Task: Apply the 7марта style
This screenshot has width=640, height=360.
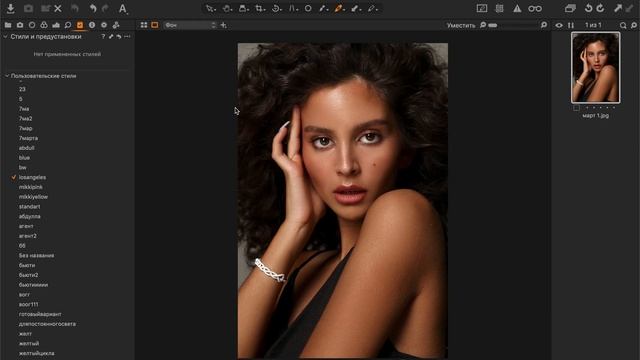Action: pyautogui.click(x=28, y=138)
